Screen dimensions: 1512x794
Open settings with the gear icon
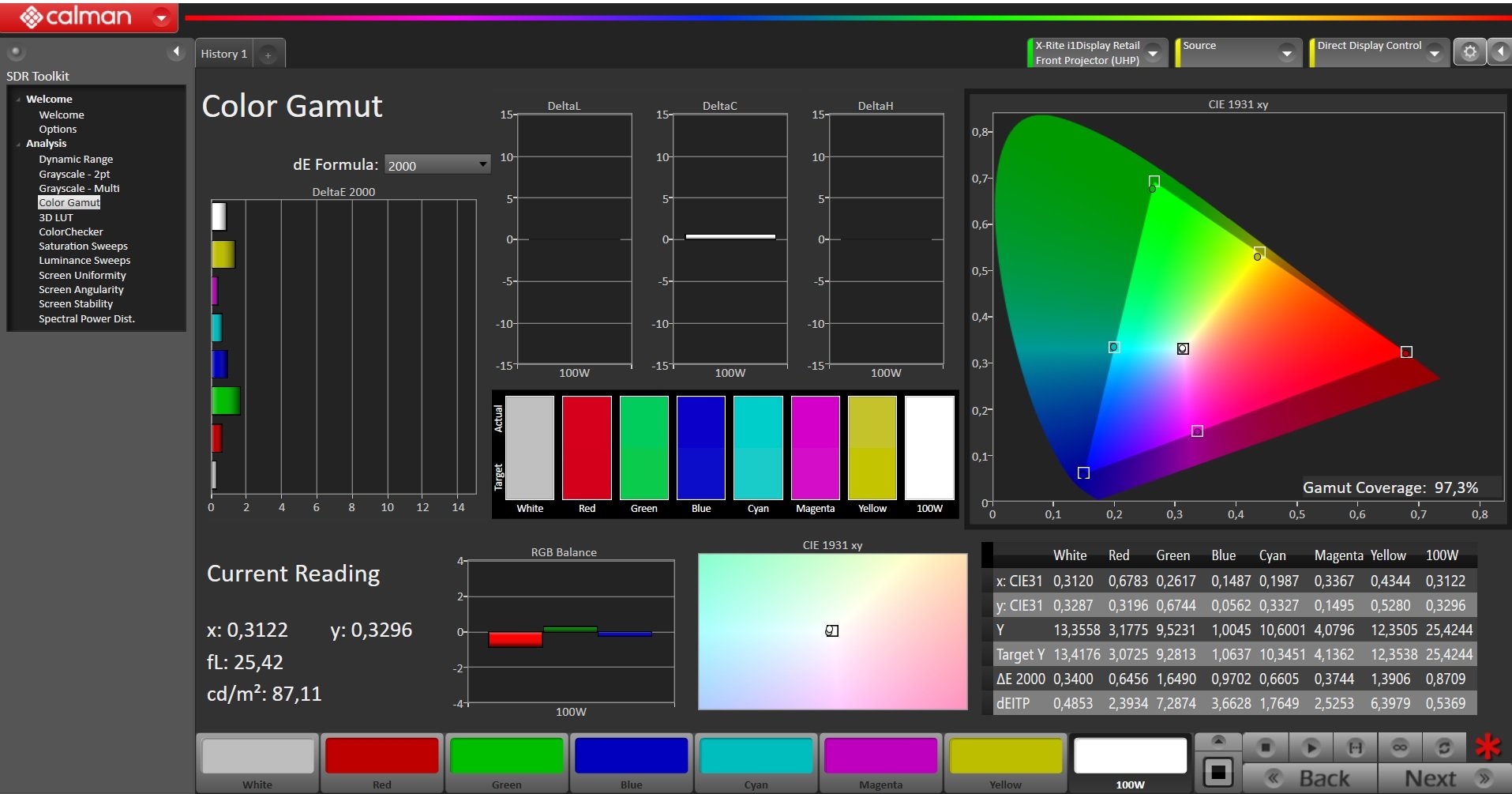click(1469, 52)
